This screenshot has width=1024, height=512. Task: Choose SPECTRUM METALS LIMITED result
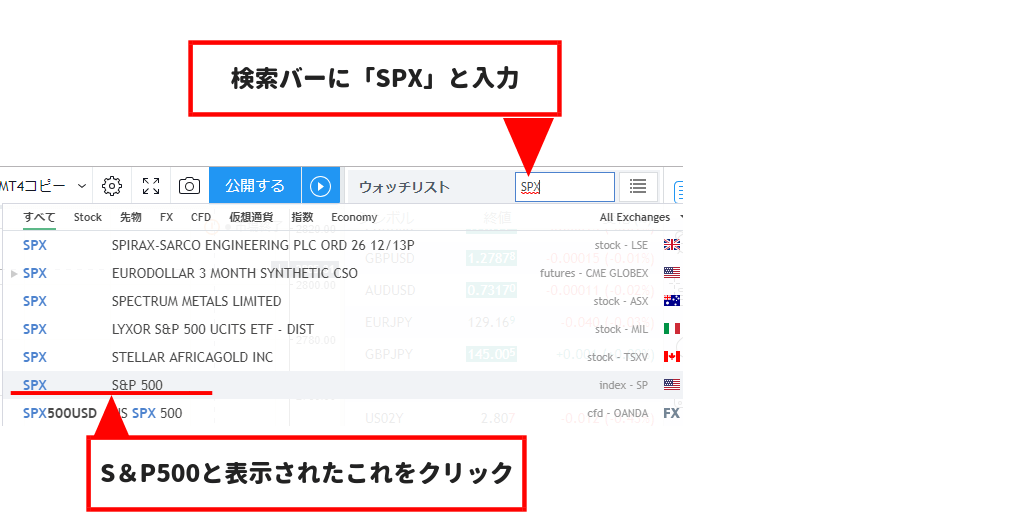(x=343, y=301)
